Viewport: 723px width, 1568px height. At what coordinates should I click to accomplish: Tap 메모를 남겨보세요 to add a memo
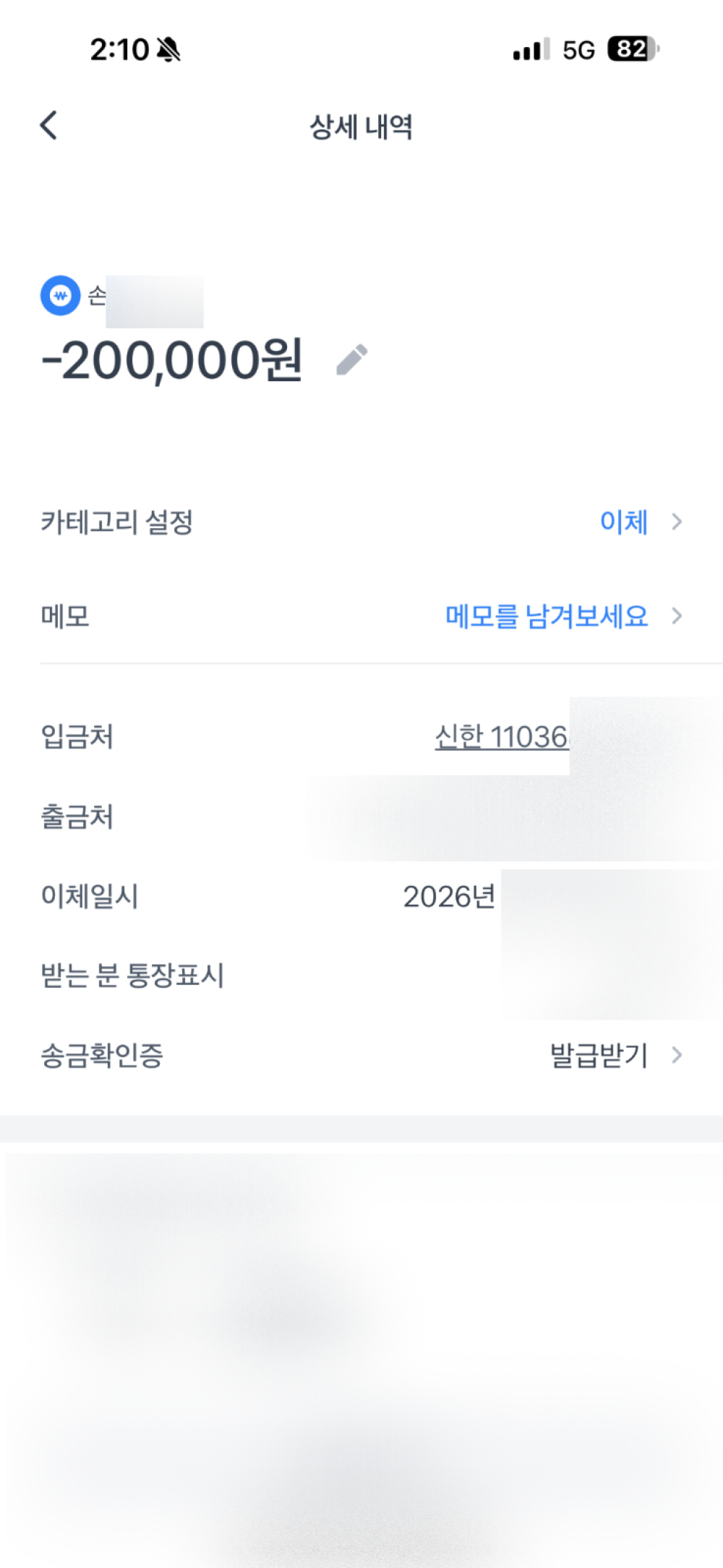547,616
